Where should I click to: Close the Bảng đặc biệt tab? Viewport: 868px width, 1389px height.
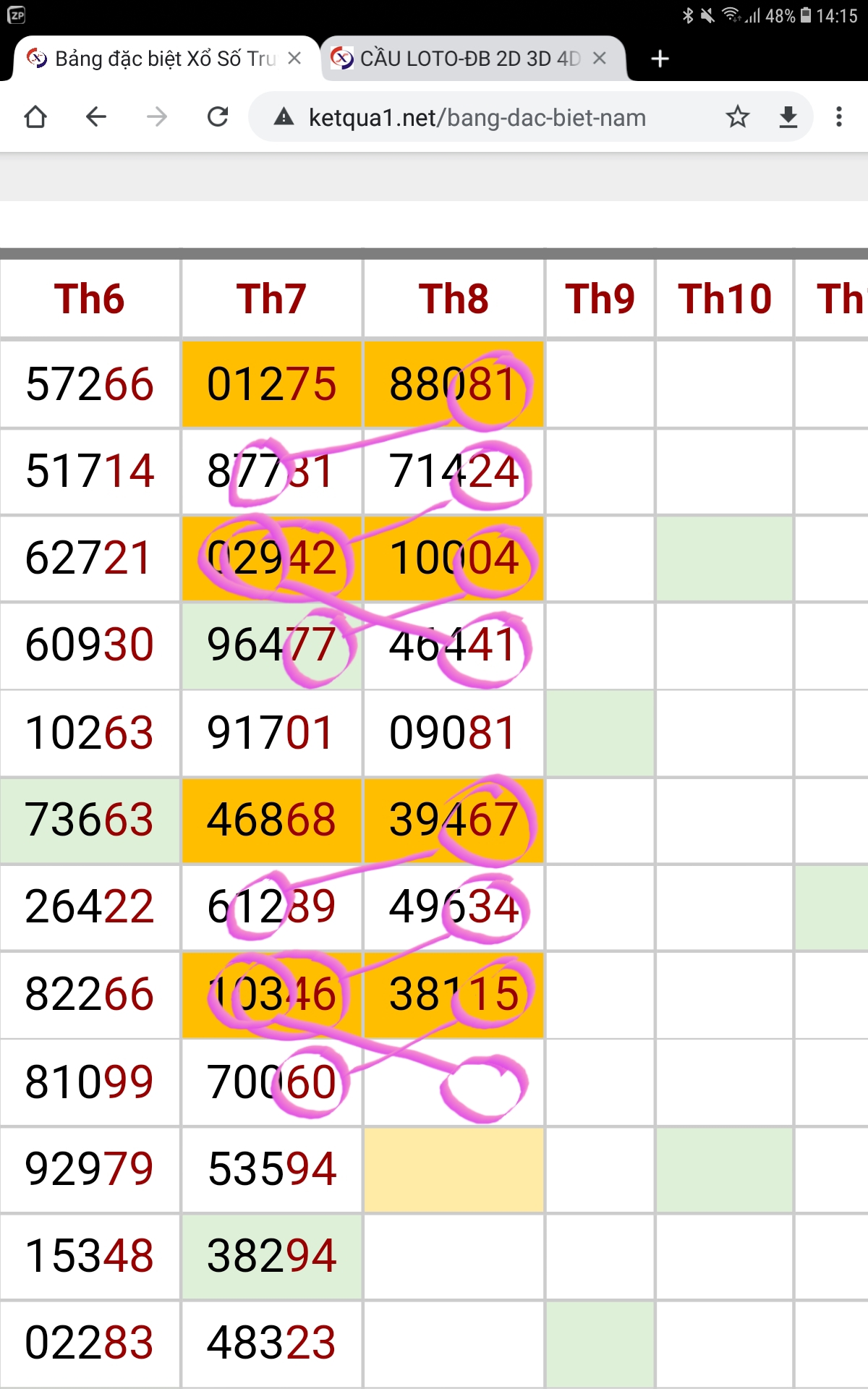[x=294, y=59]
